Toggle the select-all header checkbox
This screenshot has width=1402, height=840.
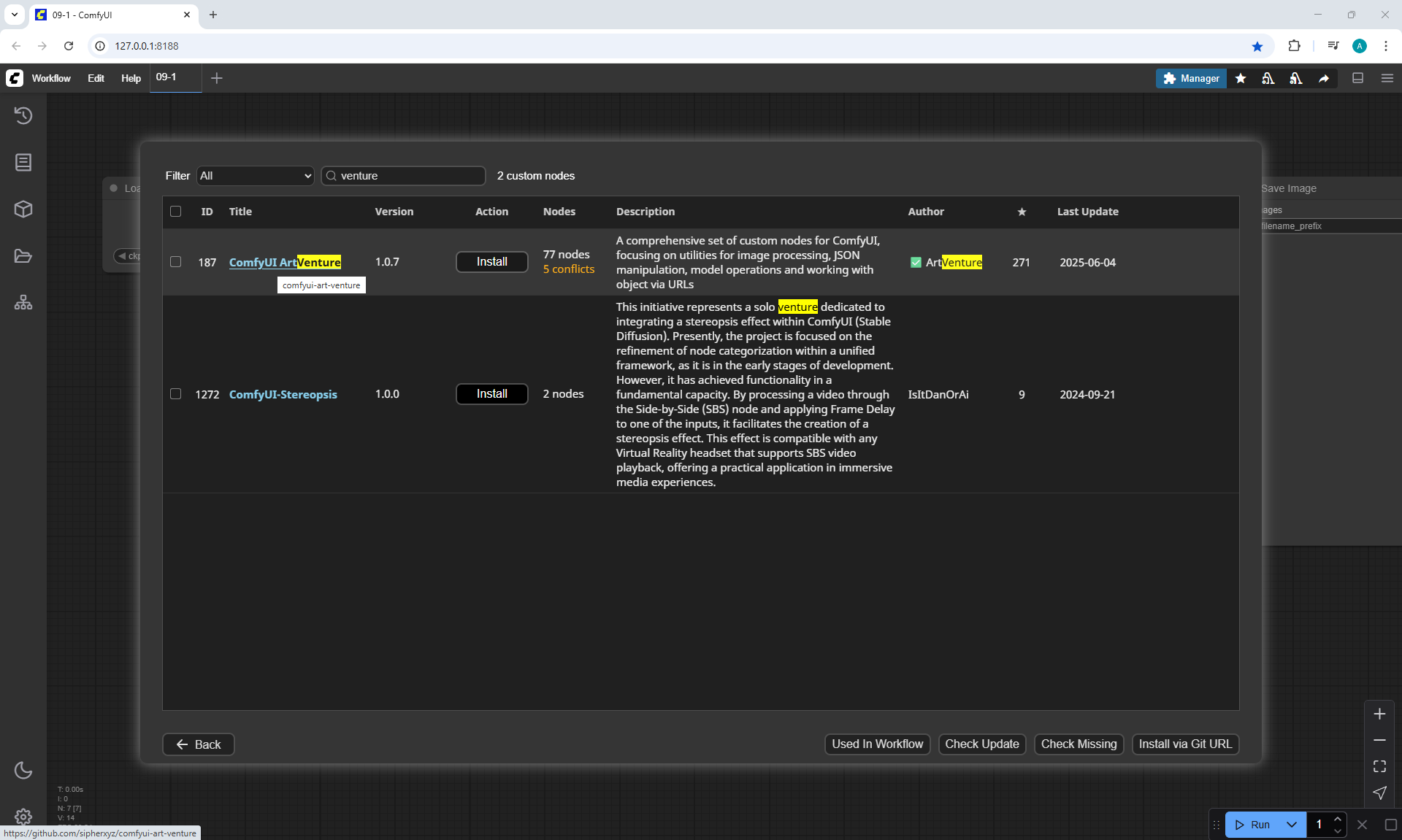(176, 212)
